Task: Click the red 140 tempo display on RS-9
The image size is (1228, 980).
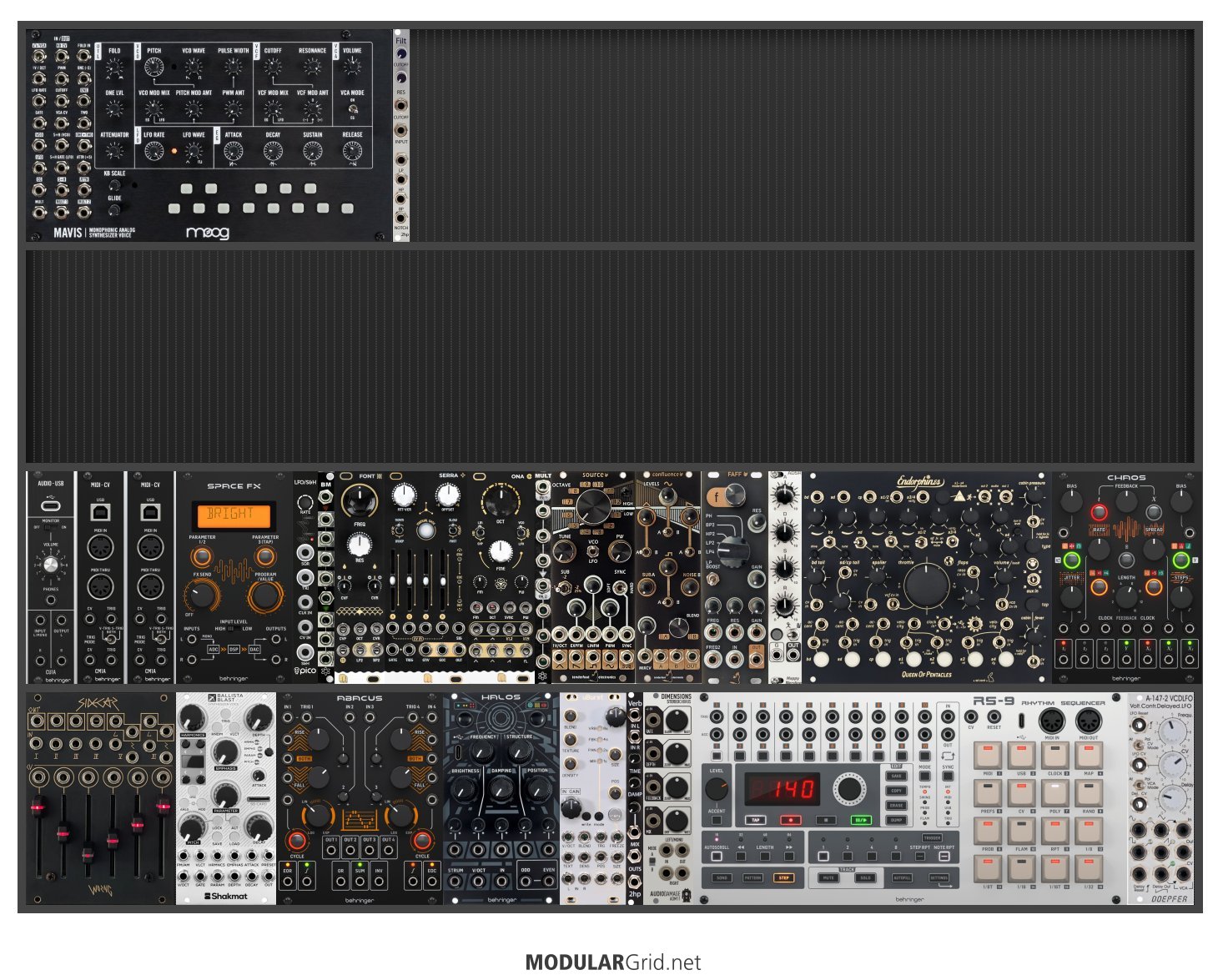Action: [x=782, y=788]
